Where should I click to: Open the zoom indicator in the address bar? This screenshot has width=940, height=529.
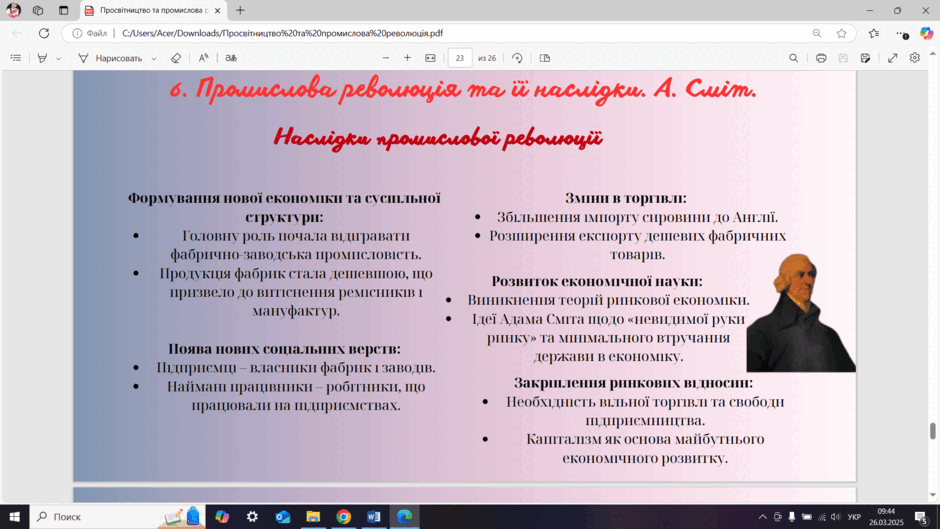pos(817,34)
